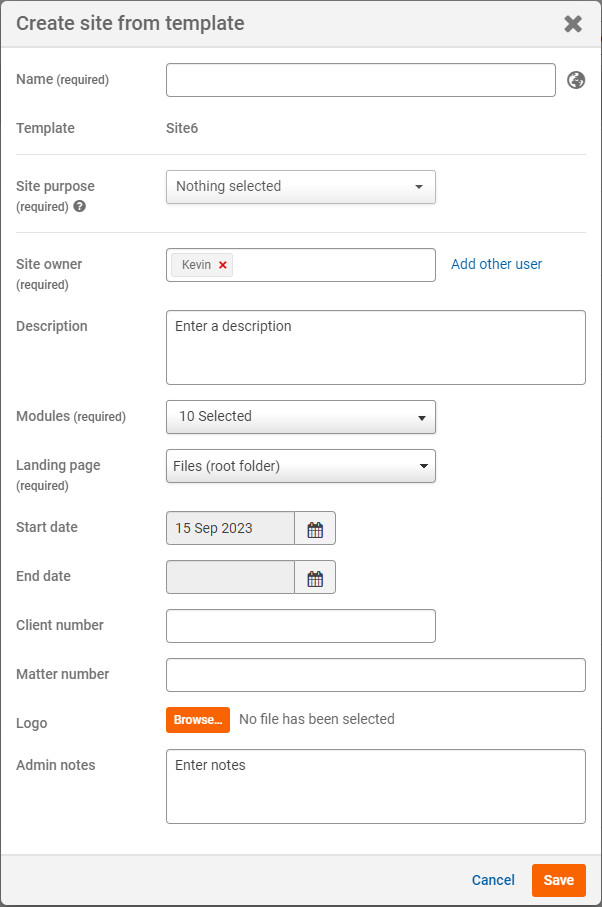Expand the Landing page dropdown

click(300, 466)
